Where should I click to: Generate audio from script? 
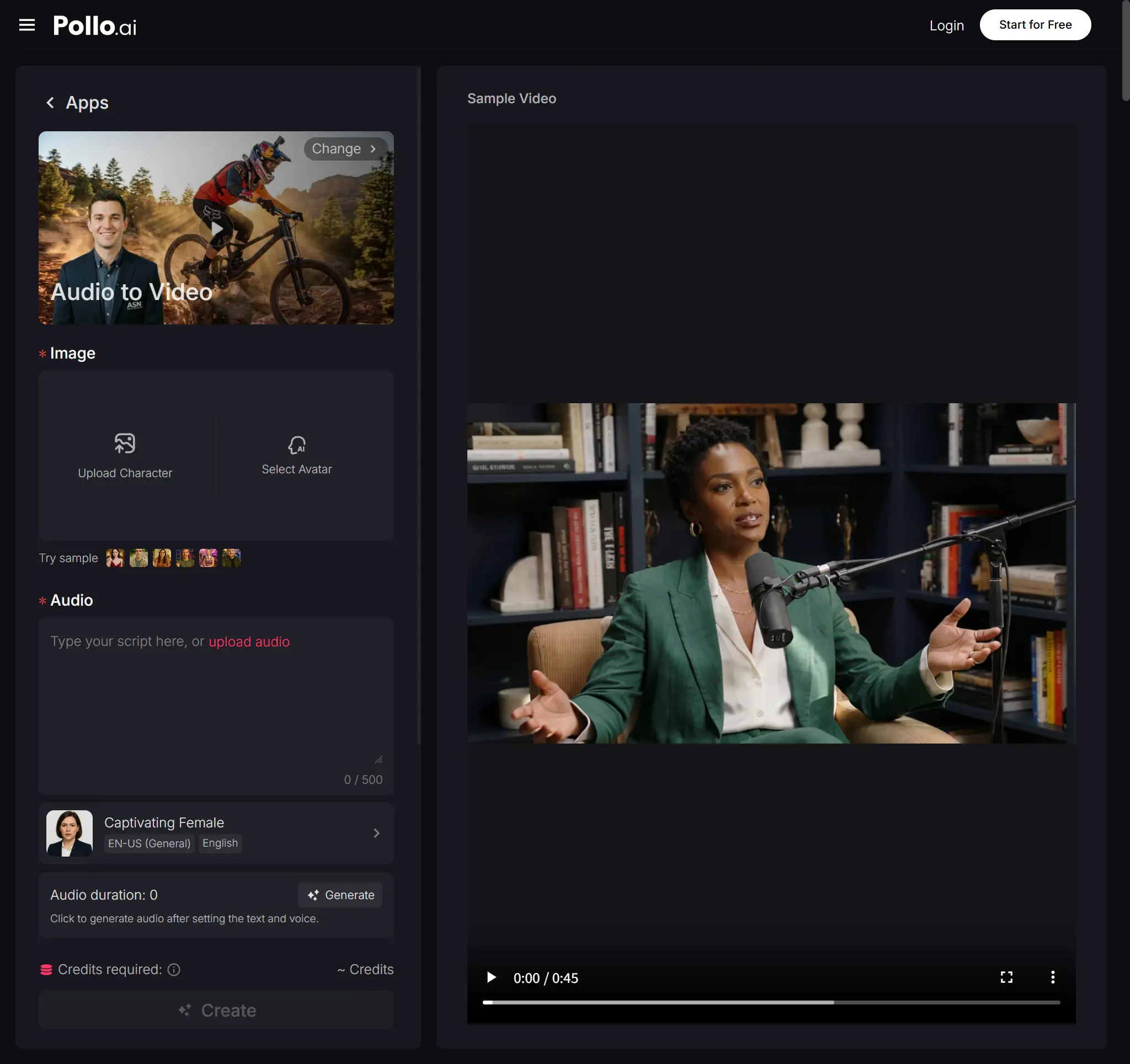pyautogui.click(x=340, y=895)
